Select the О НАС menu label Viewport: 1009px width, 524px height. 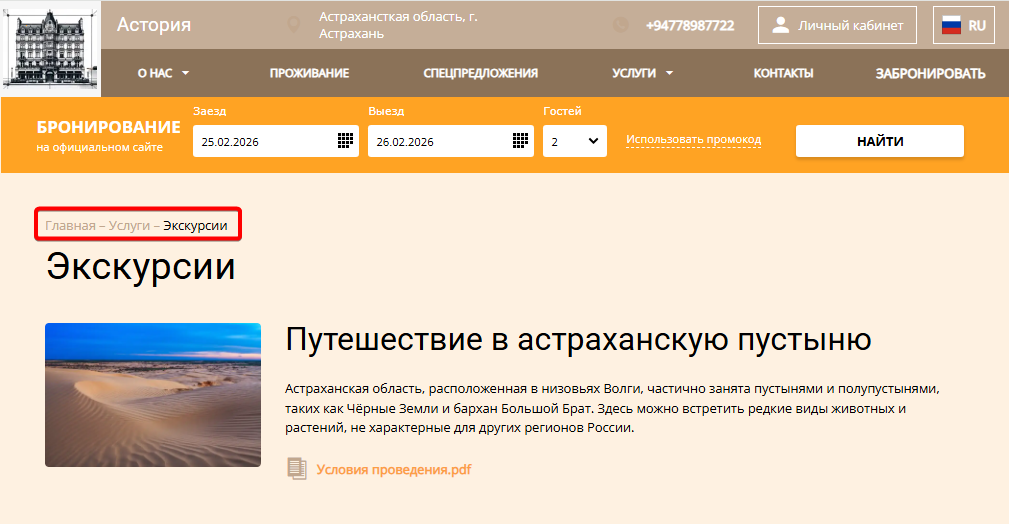coord(155,73)
